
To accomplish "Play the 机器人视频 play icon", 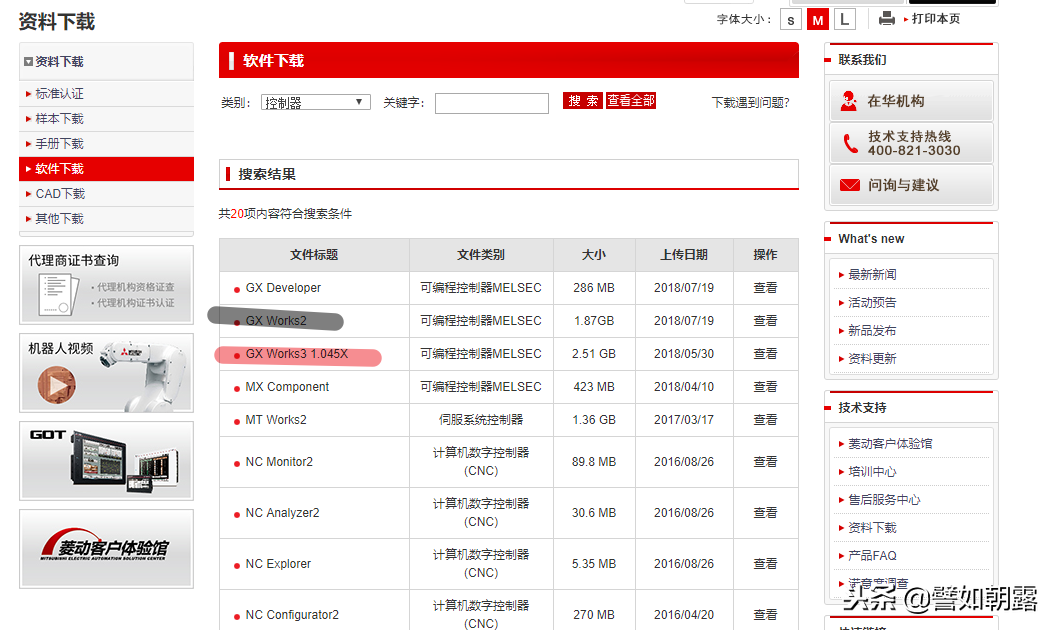I will 57,385.
